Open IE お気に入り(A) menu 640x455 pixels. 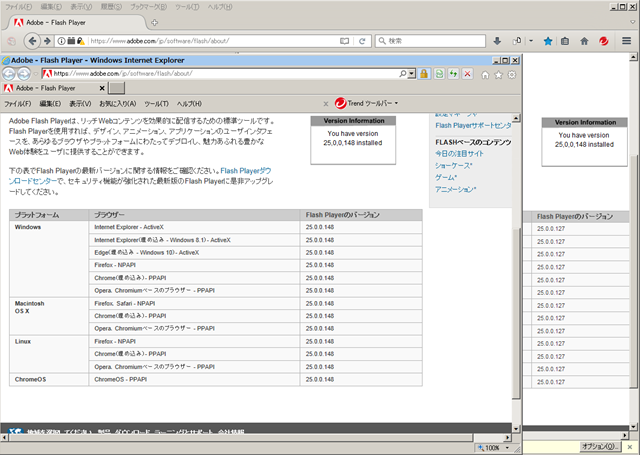click(x=118, y=104)
